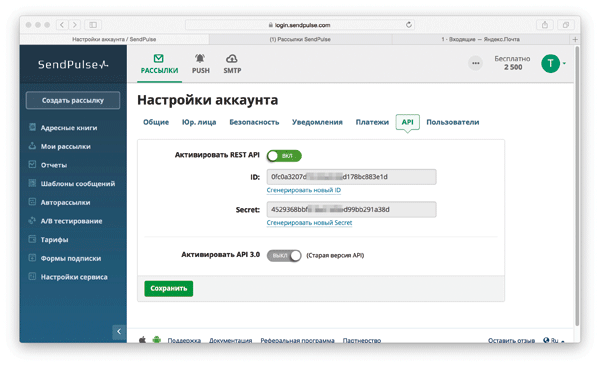The height and width of the screenshot is (366, 600).
Task: Click the Secret input field
Action: (x=351, y=209)
